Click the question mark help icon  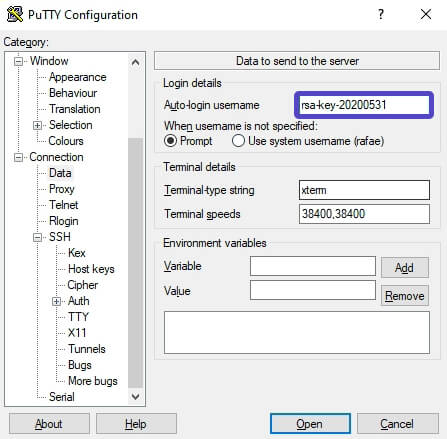point(381,14)
